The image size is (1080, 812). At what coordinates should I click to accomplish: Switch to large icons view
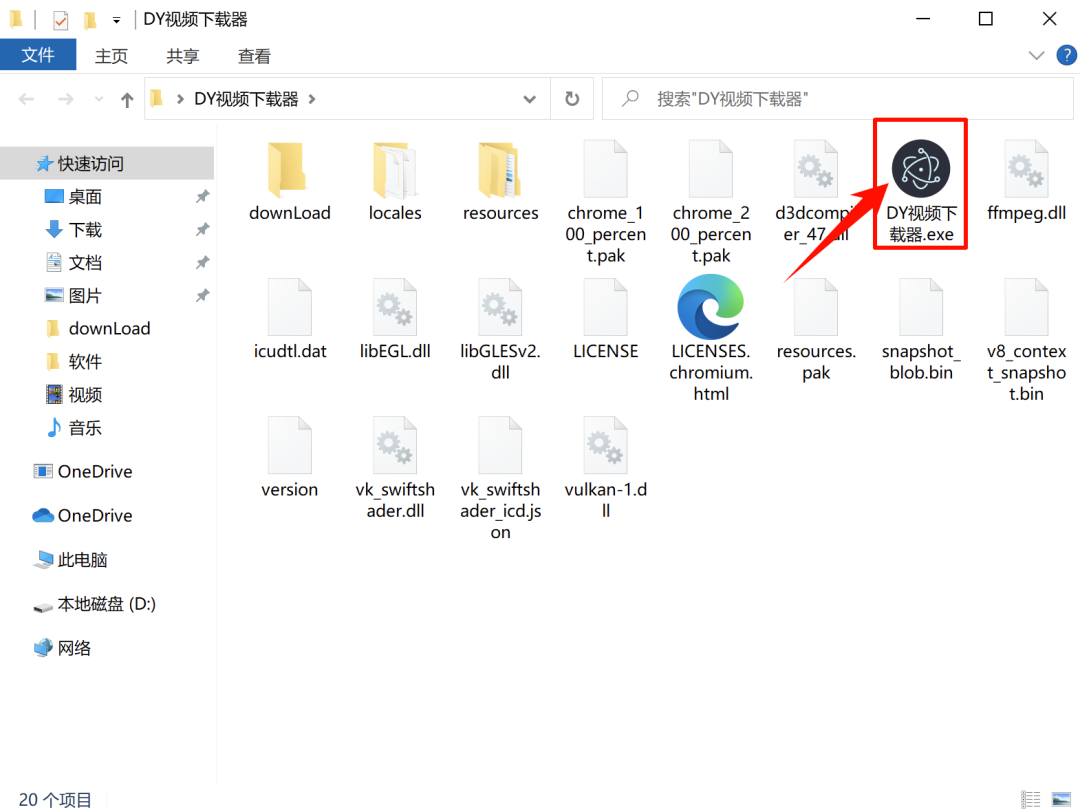[x=1061, y=799]
